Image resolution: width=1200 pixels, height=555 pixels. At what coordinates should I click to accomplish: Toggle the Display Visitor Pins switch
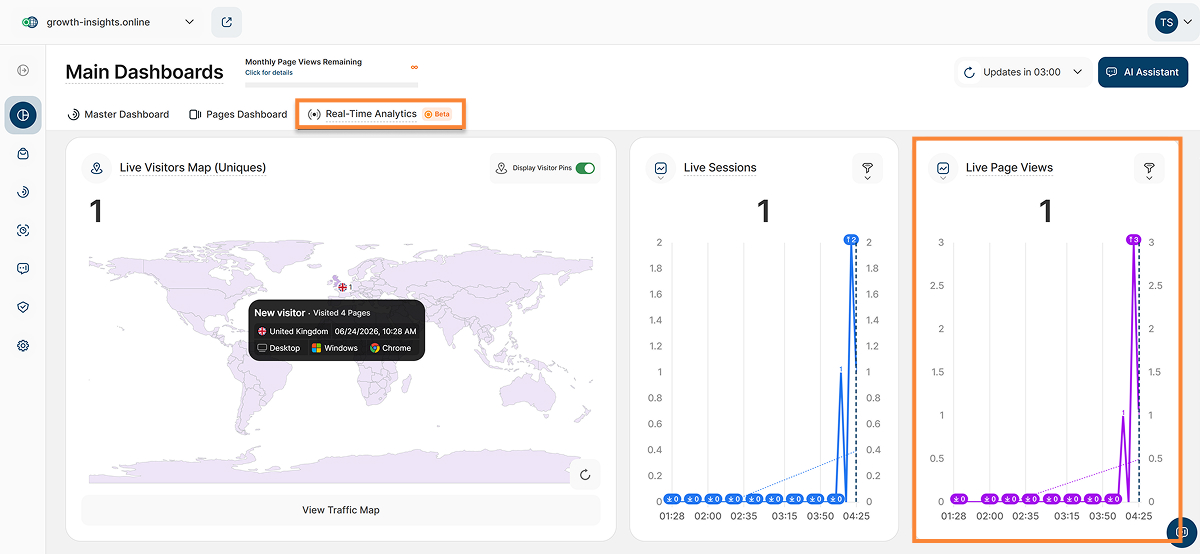click(585, 168)
